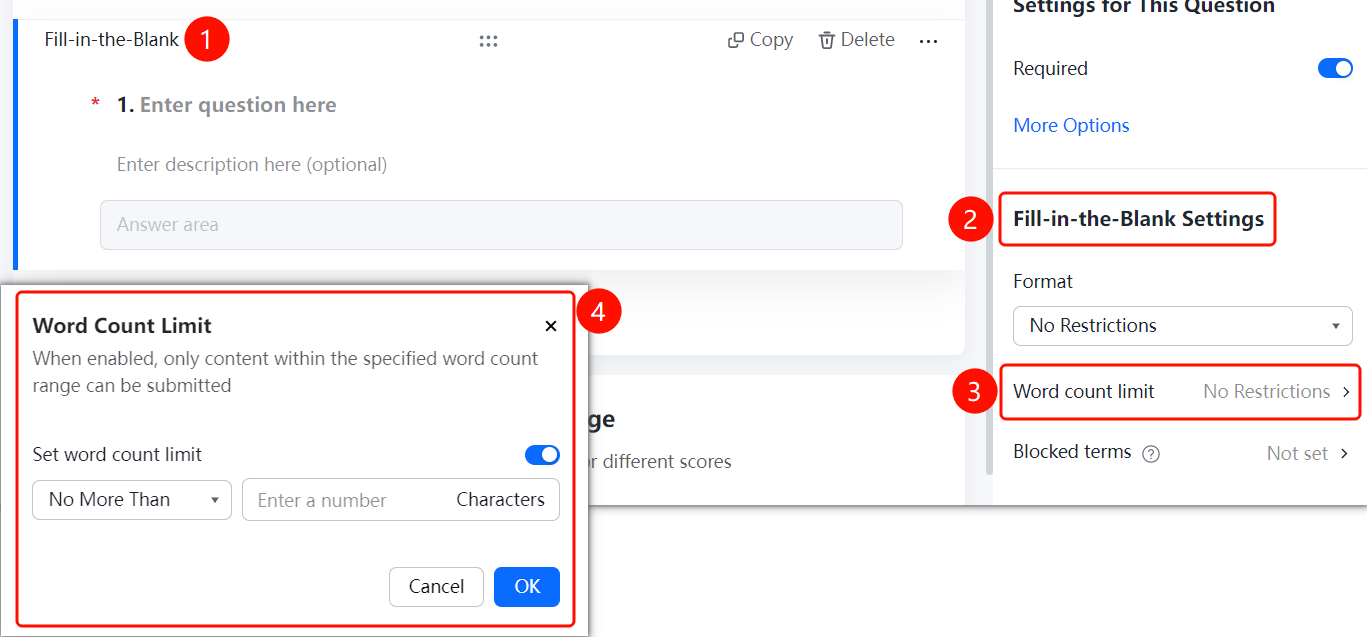Click the Enter question here title field
The image size is (1367, 637).
point(238,105)
